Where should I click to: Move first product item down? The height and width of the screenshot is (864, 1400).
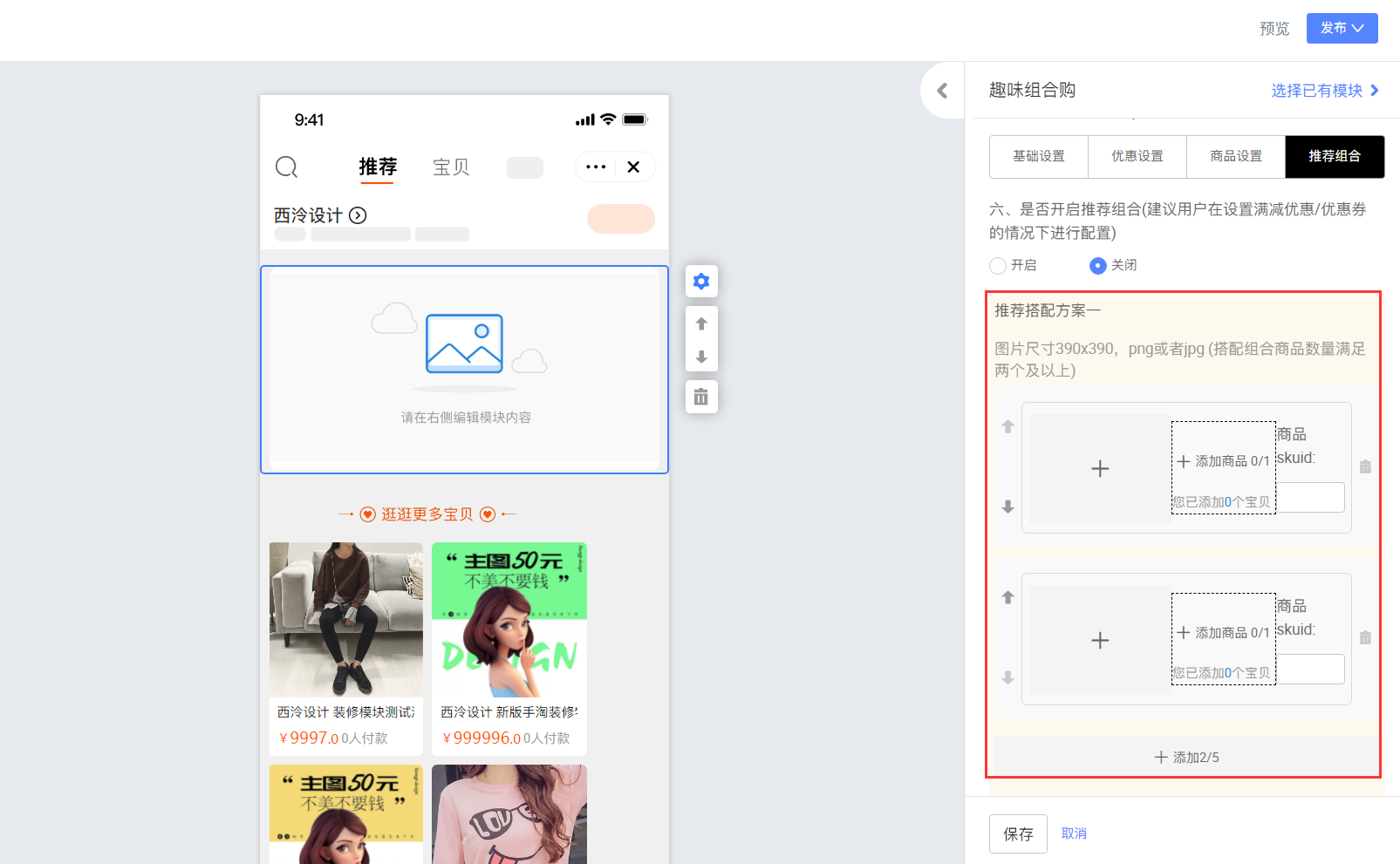[x=1008, y=507]
